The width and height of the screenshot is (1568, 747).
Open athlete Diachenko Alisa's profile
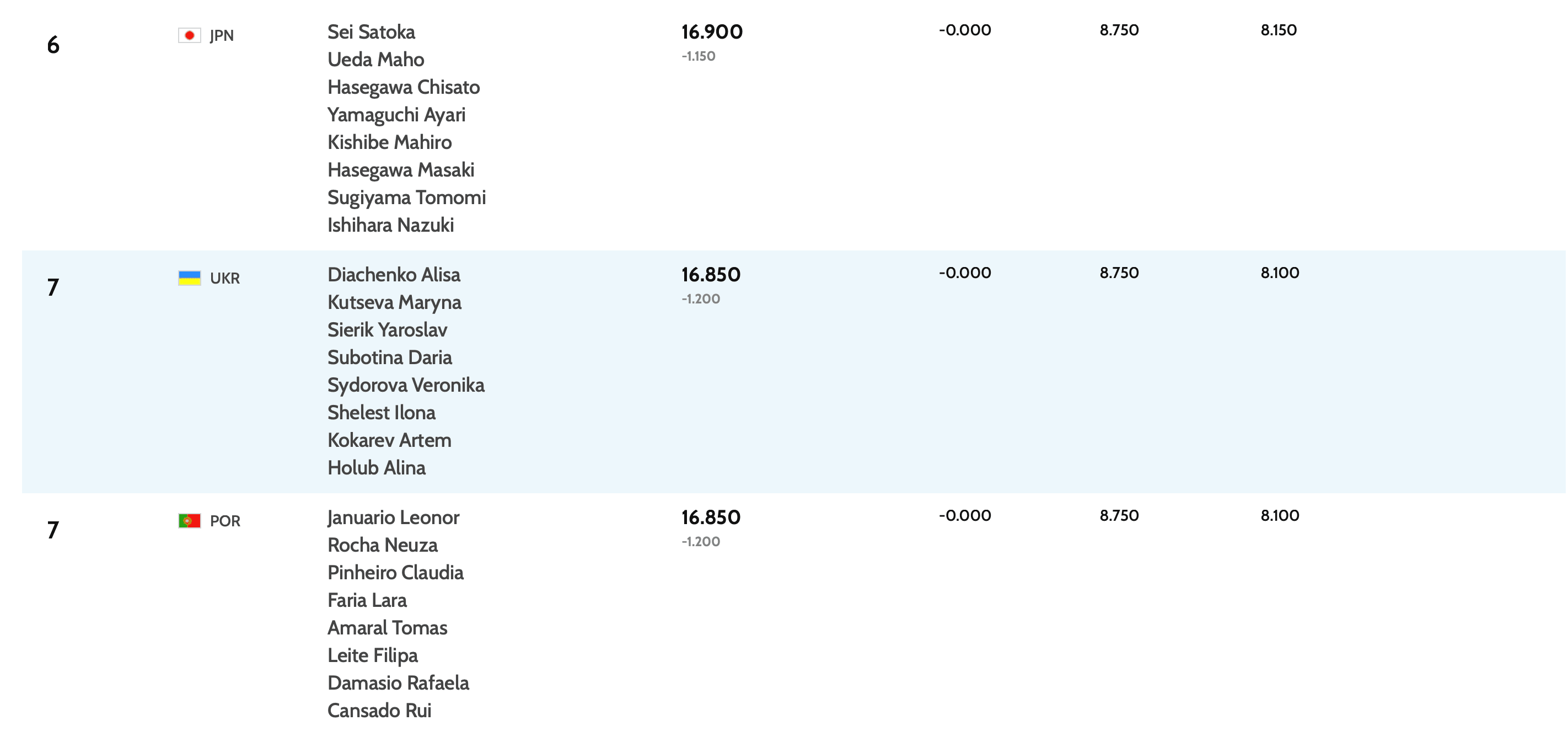[393, 275]
